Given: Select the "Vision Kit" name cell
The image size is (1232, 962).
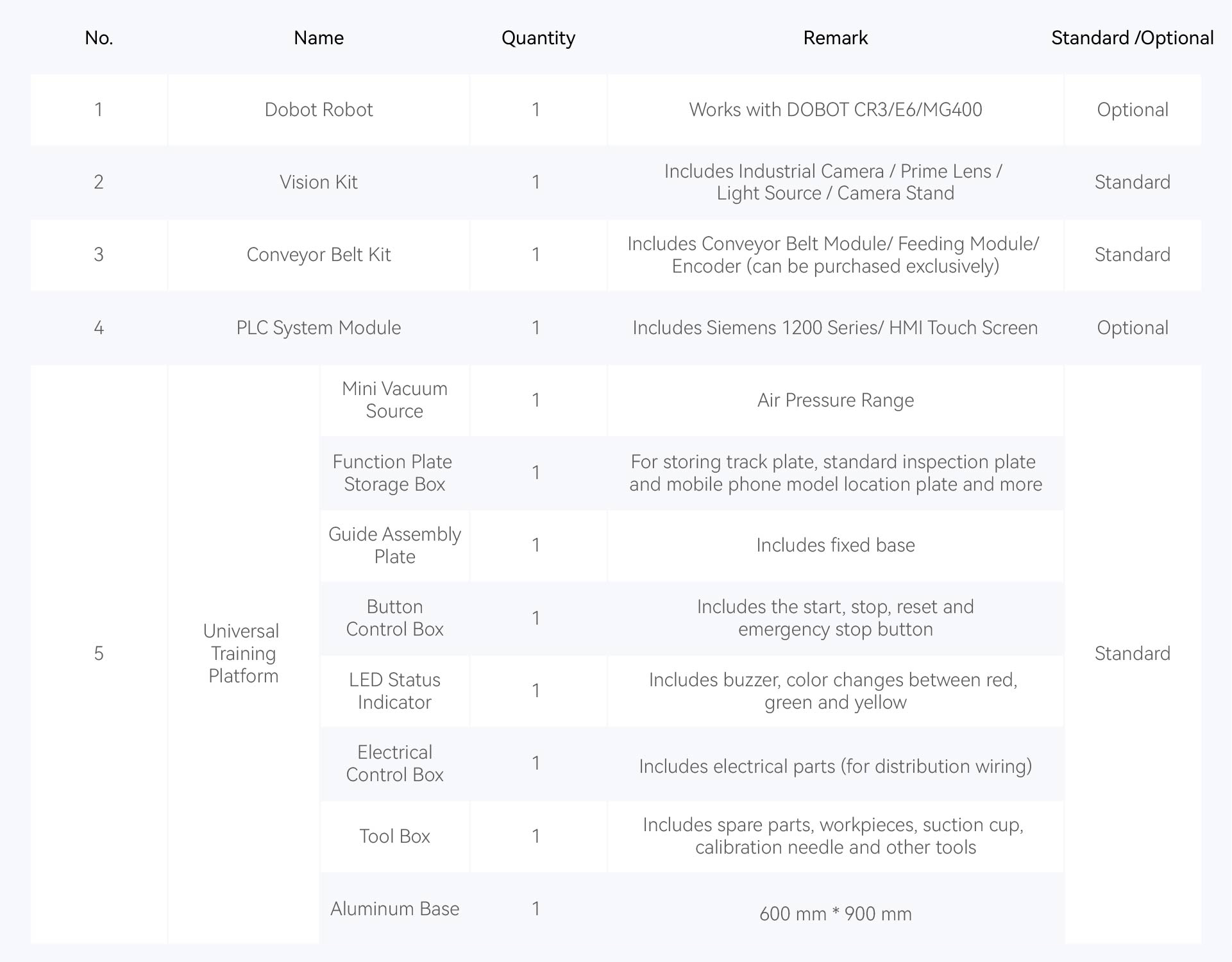Looking at the screenshot, I should coord(319,182).
